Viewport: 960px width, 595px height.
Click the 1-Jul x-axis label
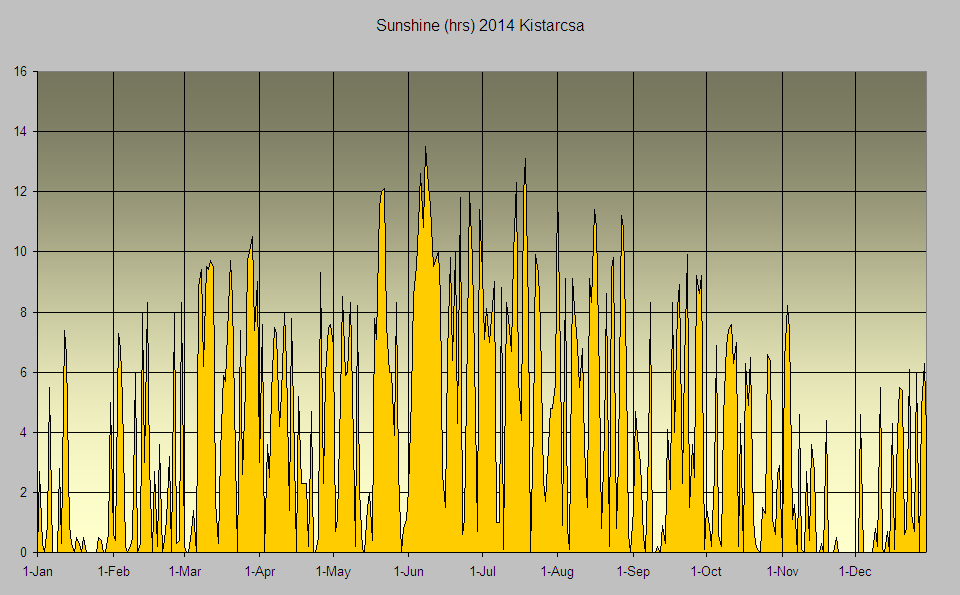[x=482, y=572]
